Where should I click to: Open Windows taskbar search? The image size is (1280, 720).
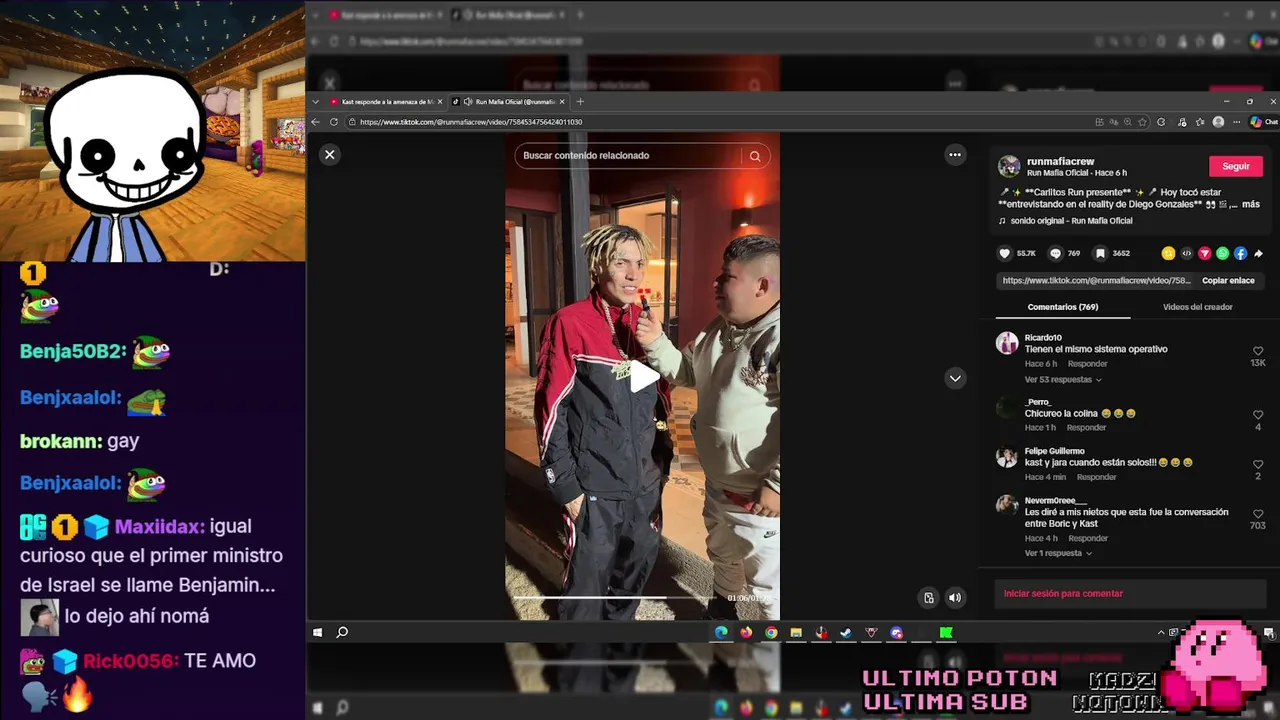342,632
